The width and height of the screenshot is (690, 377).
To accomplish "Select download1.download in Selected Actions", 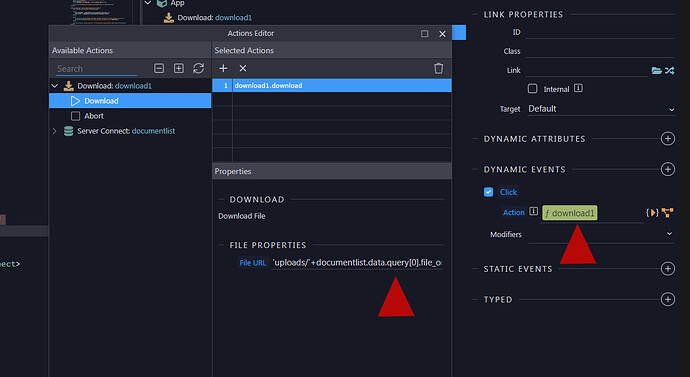I will click(332, 85).
